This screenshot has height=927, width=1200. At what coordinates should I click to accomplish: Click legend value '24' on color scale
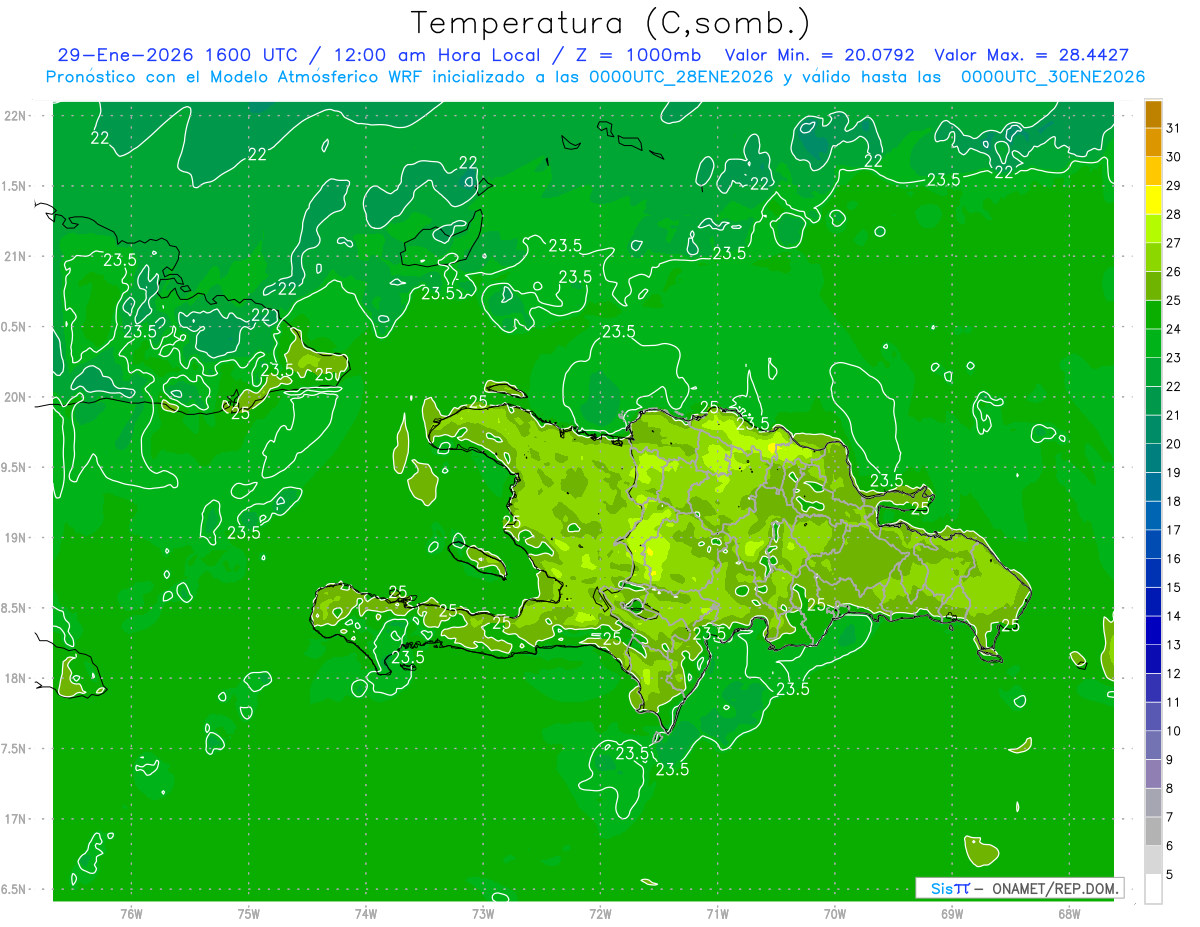1174,329
